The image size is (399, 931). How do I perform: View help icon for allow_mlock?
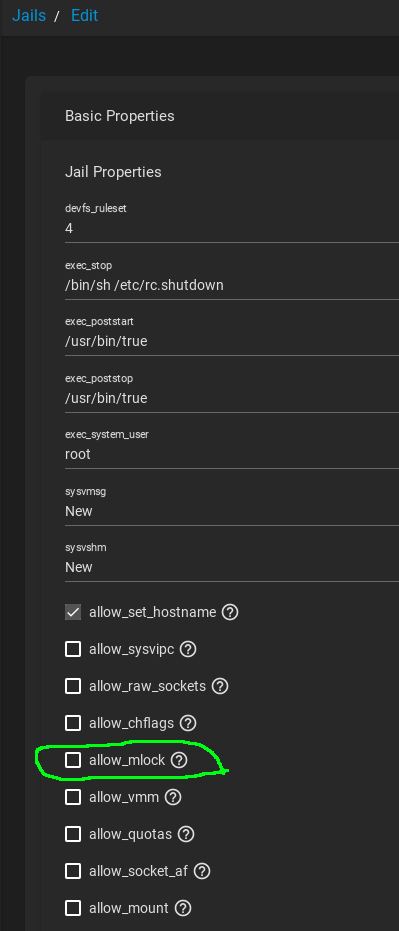pyautogui.click(x=179, y=760)
